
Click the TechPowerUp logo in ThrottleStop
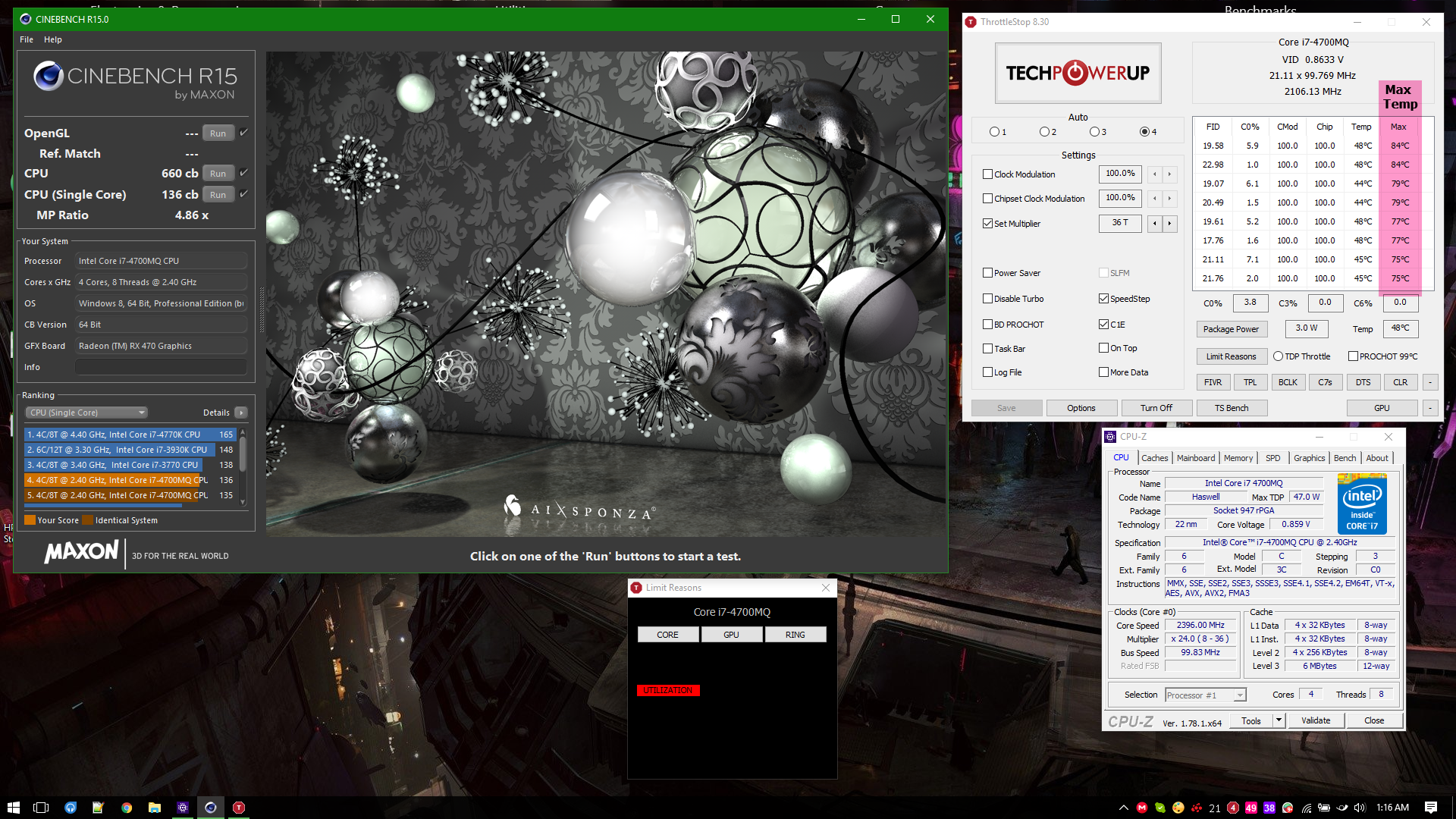click(x=1078, y=73)
